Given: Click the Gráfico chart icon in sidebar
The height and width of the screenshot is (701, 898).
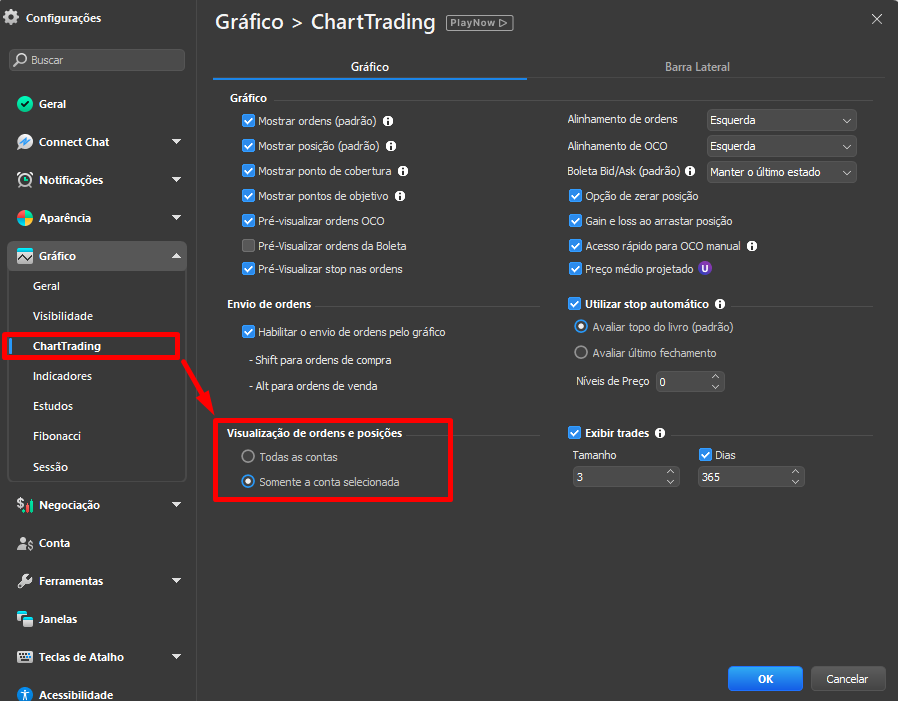Looking at the screenshot, I should coord(25,256).
